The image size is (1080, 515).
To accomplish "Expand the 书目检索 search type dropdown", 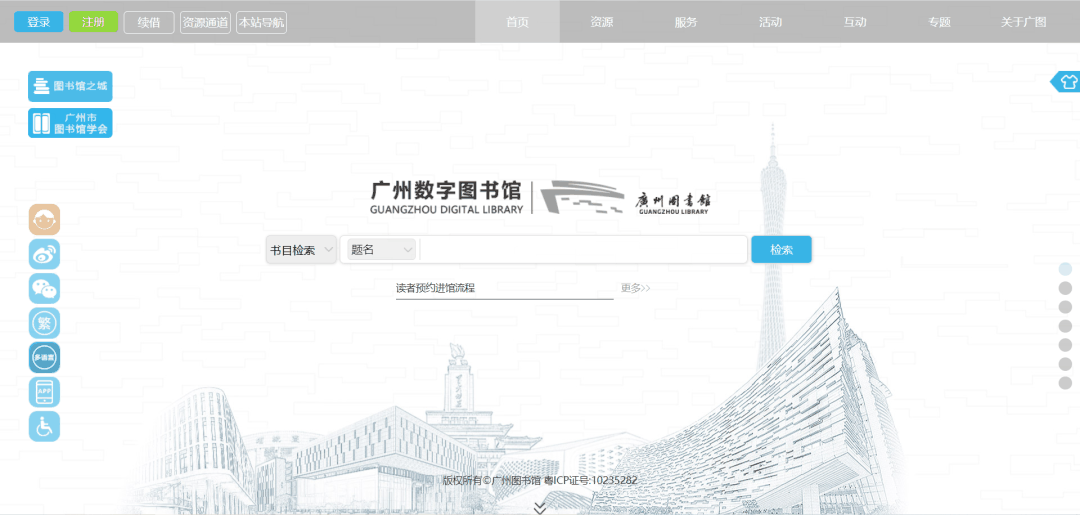I will pos(301,250).
